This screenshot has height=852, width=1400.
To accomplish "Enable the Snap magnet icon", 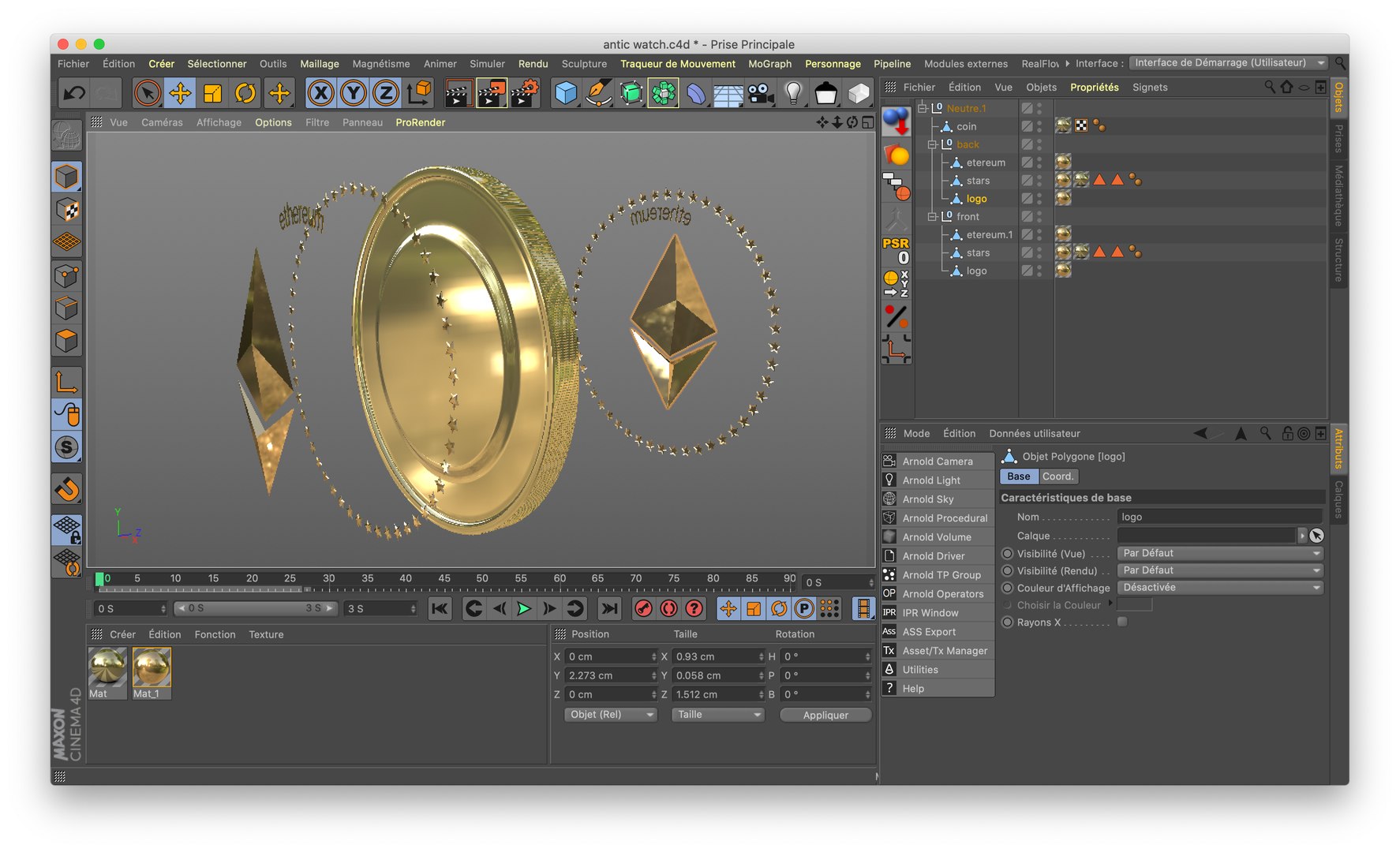I will tap(67, 489).
